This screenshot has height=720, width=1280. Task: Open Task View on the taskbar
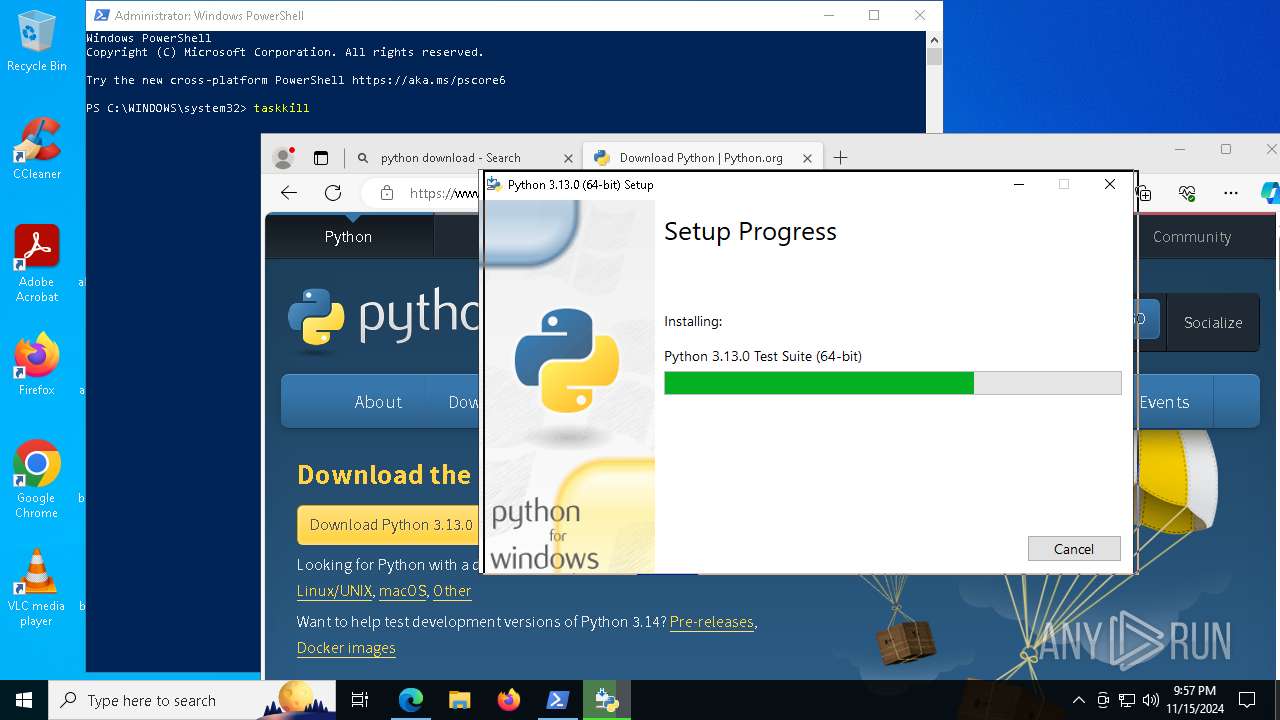(360, 700)
